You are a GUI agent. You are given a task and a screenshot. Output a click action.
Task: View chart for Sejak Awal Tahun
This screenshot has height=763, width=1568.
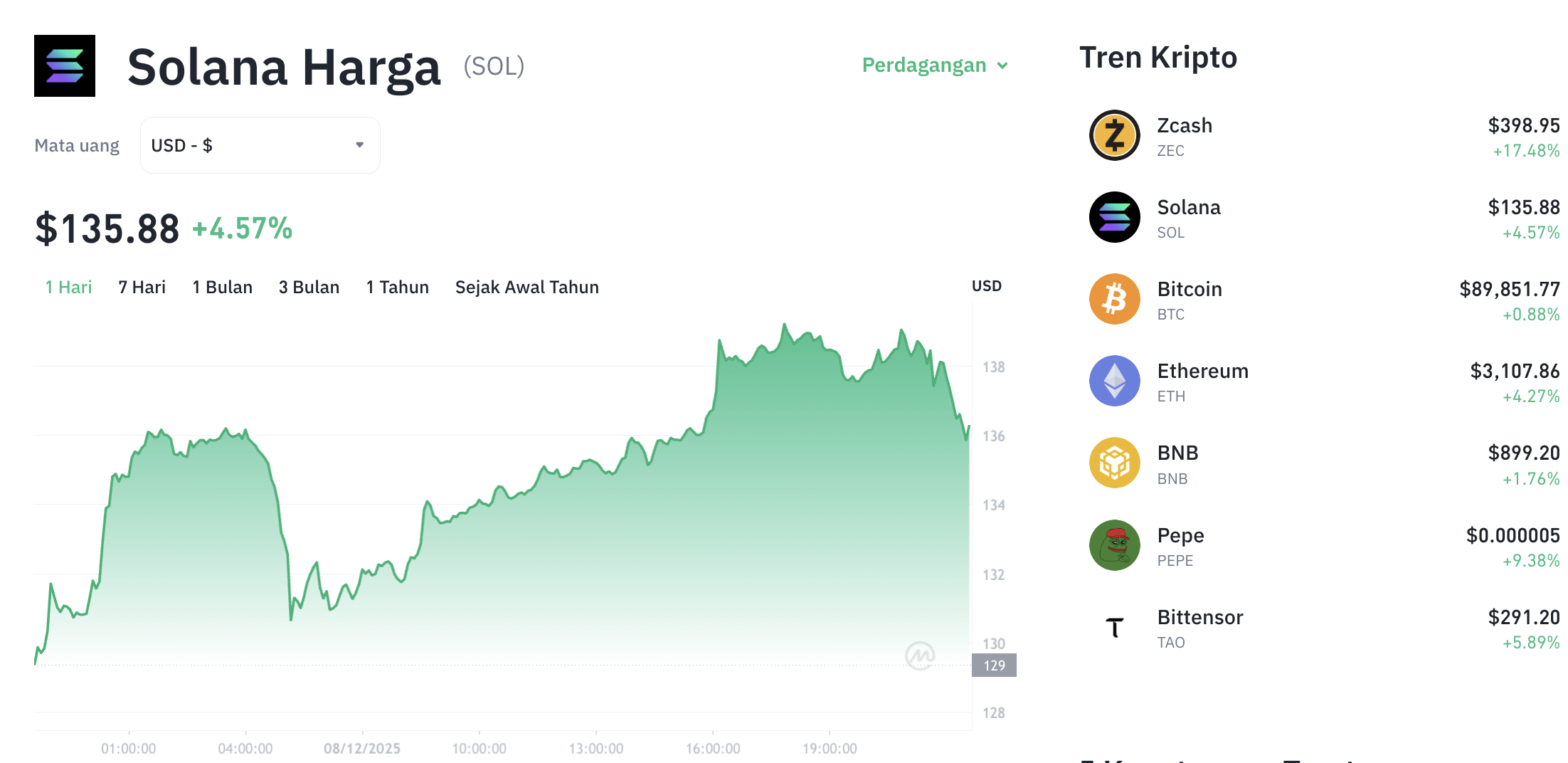coord(526,287)
